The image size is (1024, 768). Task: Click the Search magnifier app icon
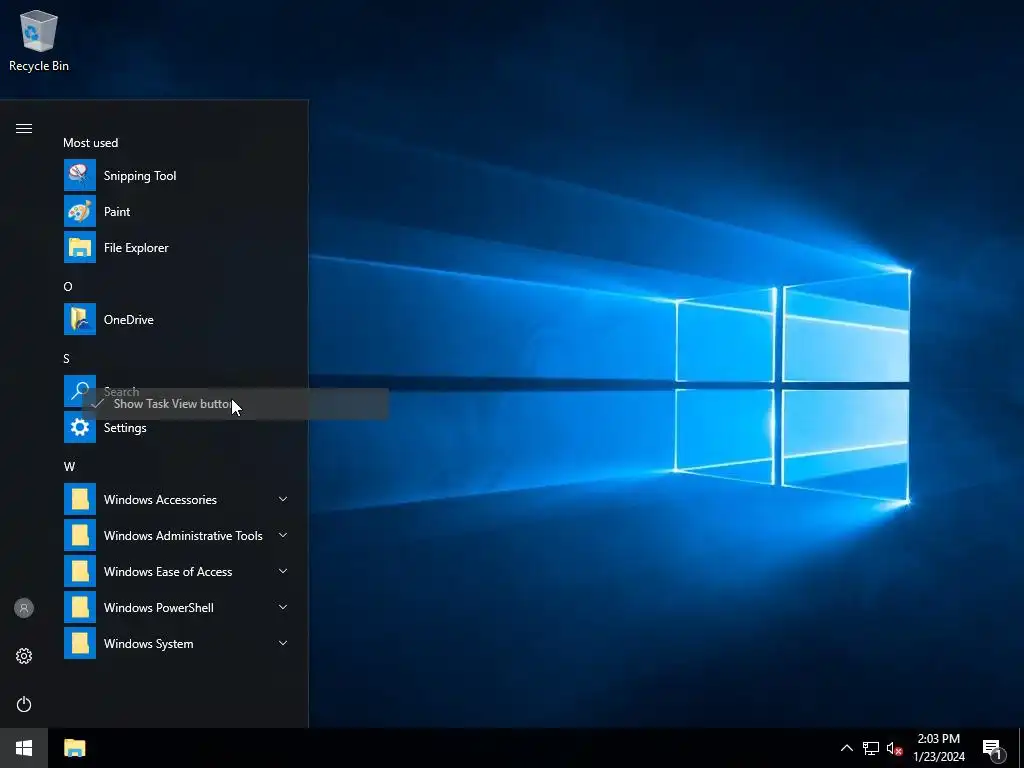coord(80,390)
